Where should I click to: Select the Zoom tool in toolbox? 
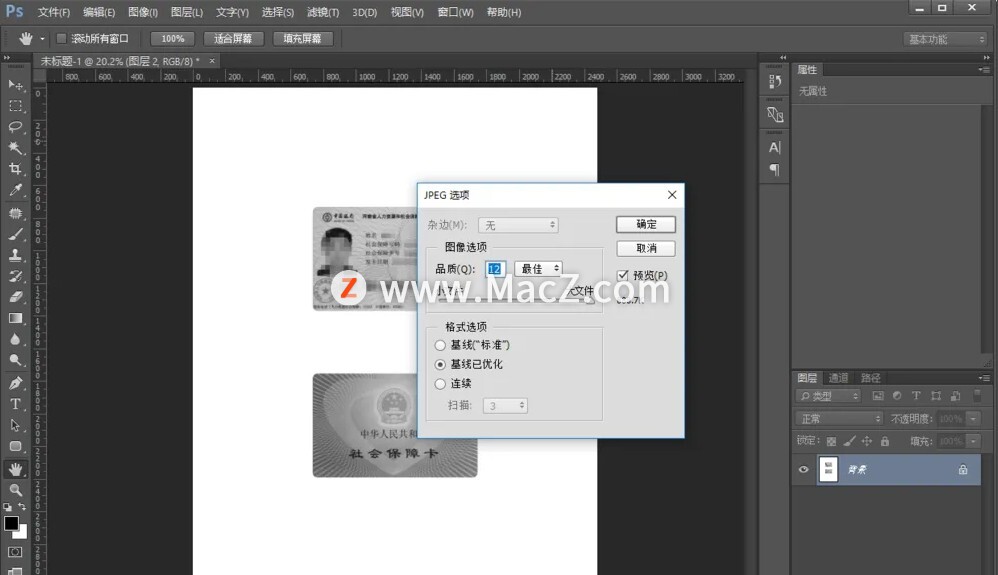(15, 490)
